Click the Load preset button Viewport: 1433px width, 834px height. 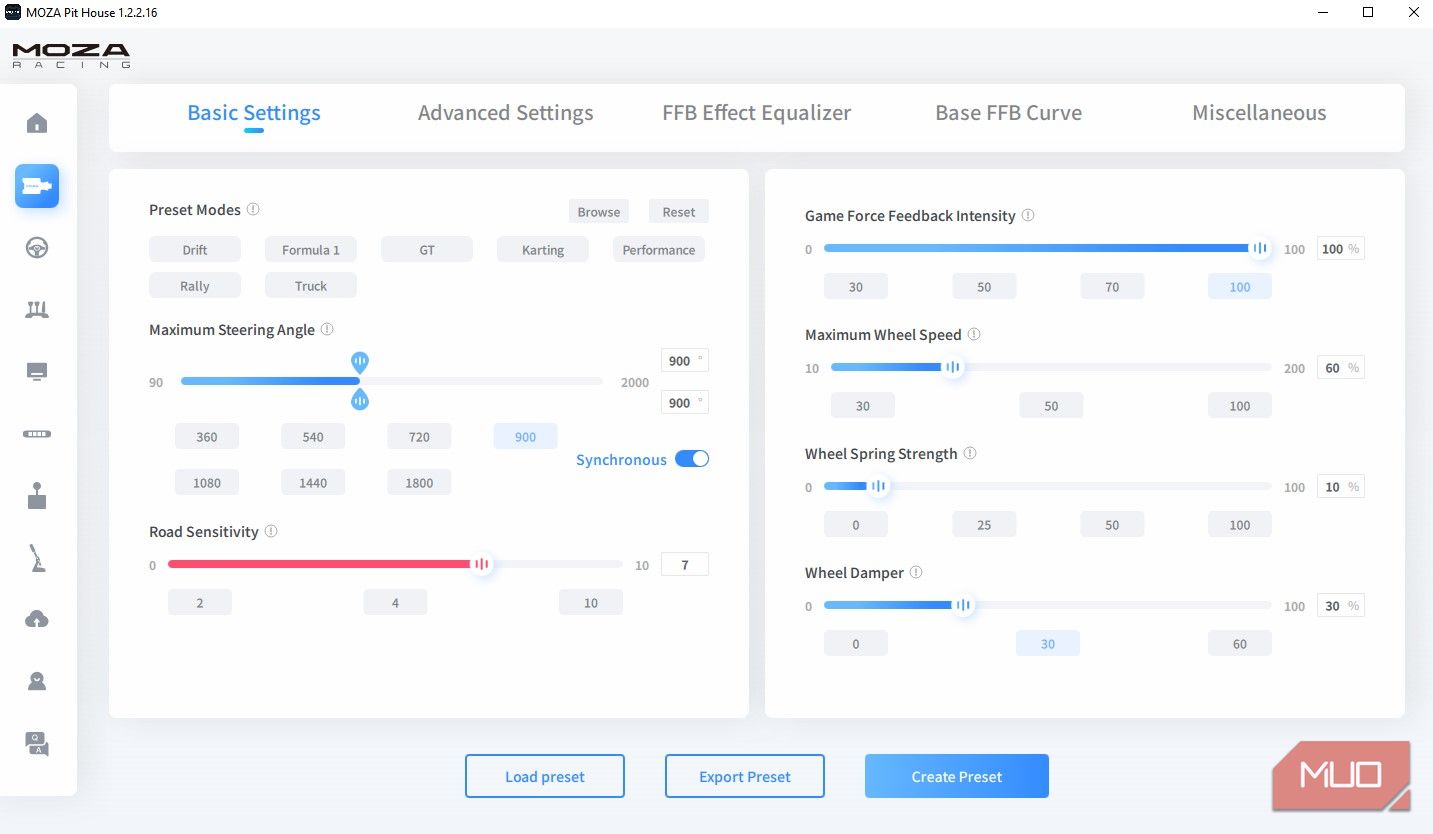545,776
